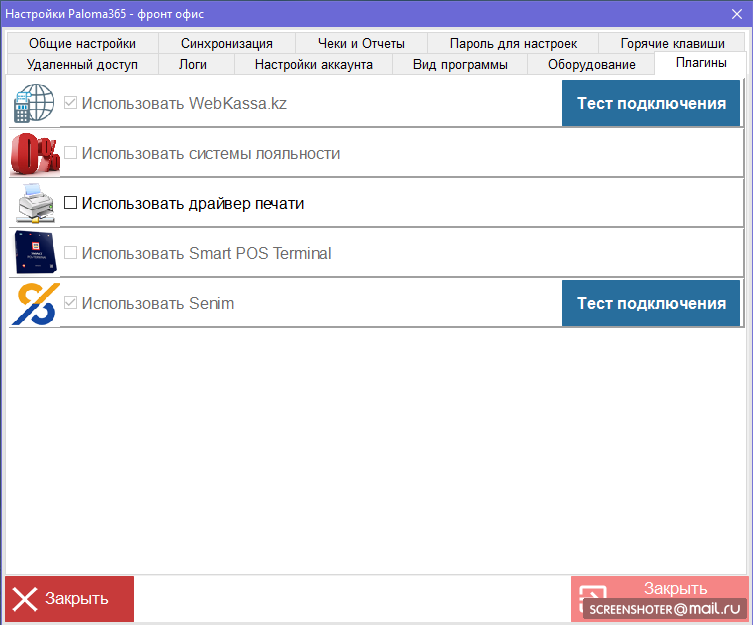The width and height of the screenshot is (753, 625).
Task: Switch to the 'Общие настройки' tab
Action: pos(82,43)
